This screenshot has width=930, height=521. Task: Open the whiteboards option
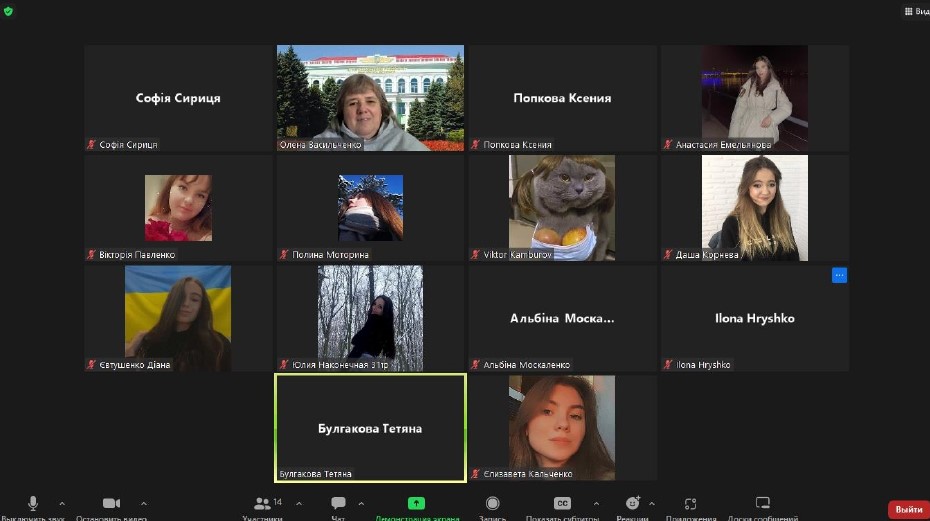[x=763, y=503]
